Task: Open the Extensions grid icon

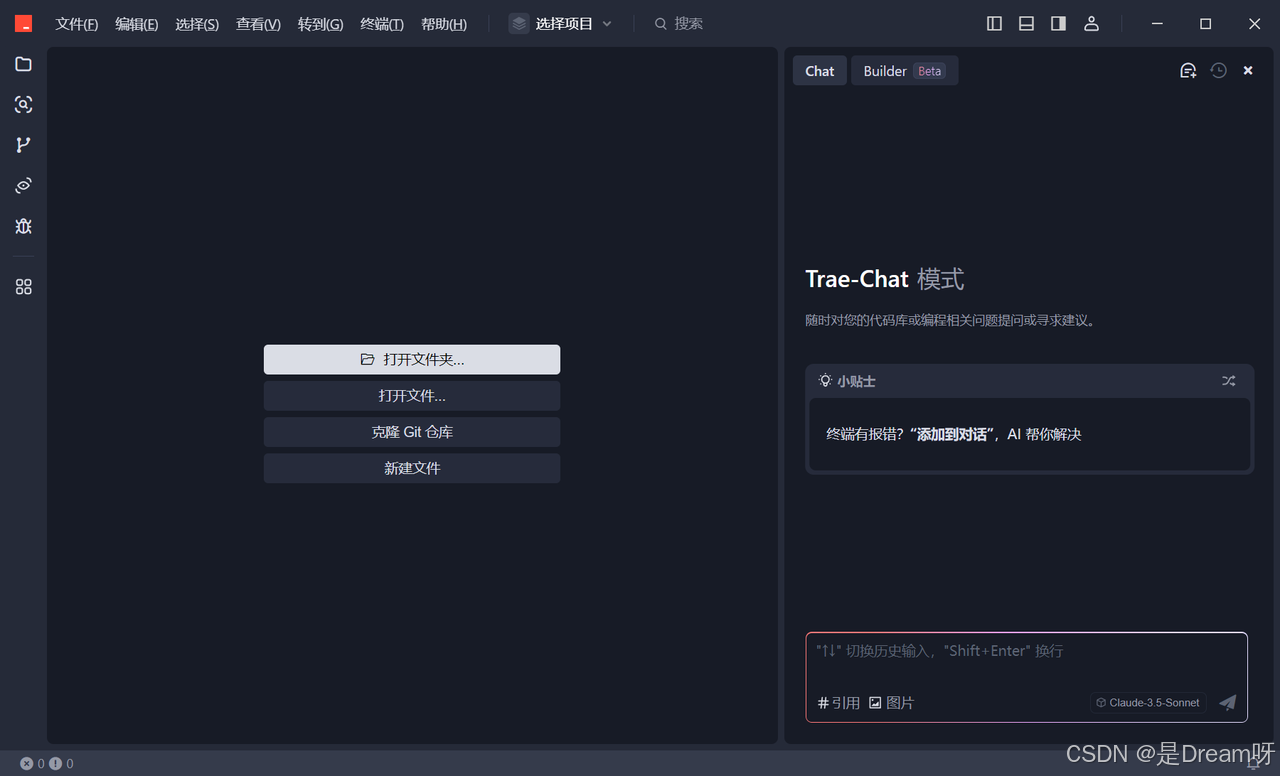Action: coord(24,287)
